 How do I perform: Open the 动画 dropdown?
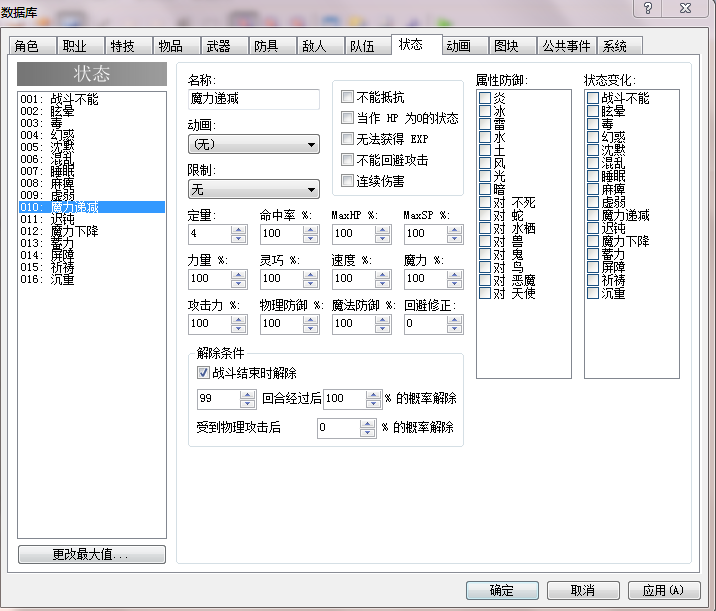254,144
